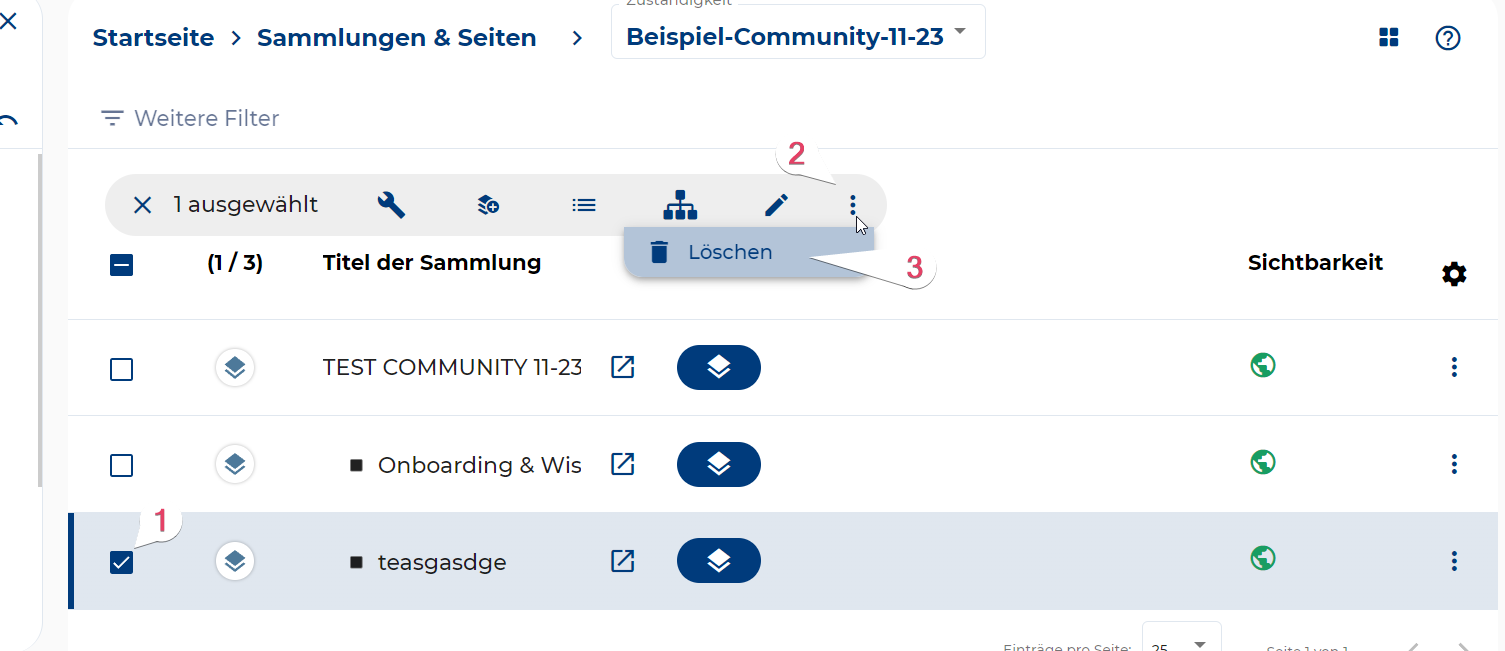This screenshot has width=1505, height=651.
Task: Open the Einträge pro Seite dropdown
Action: (1181, 643)
